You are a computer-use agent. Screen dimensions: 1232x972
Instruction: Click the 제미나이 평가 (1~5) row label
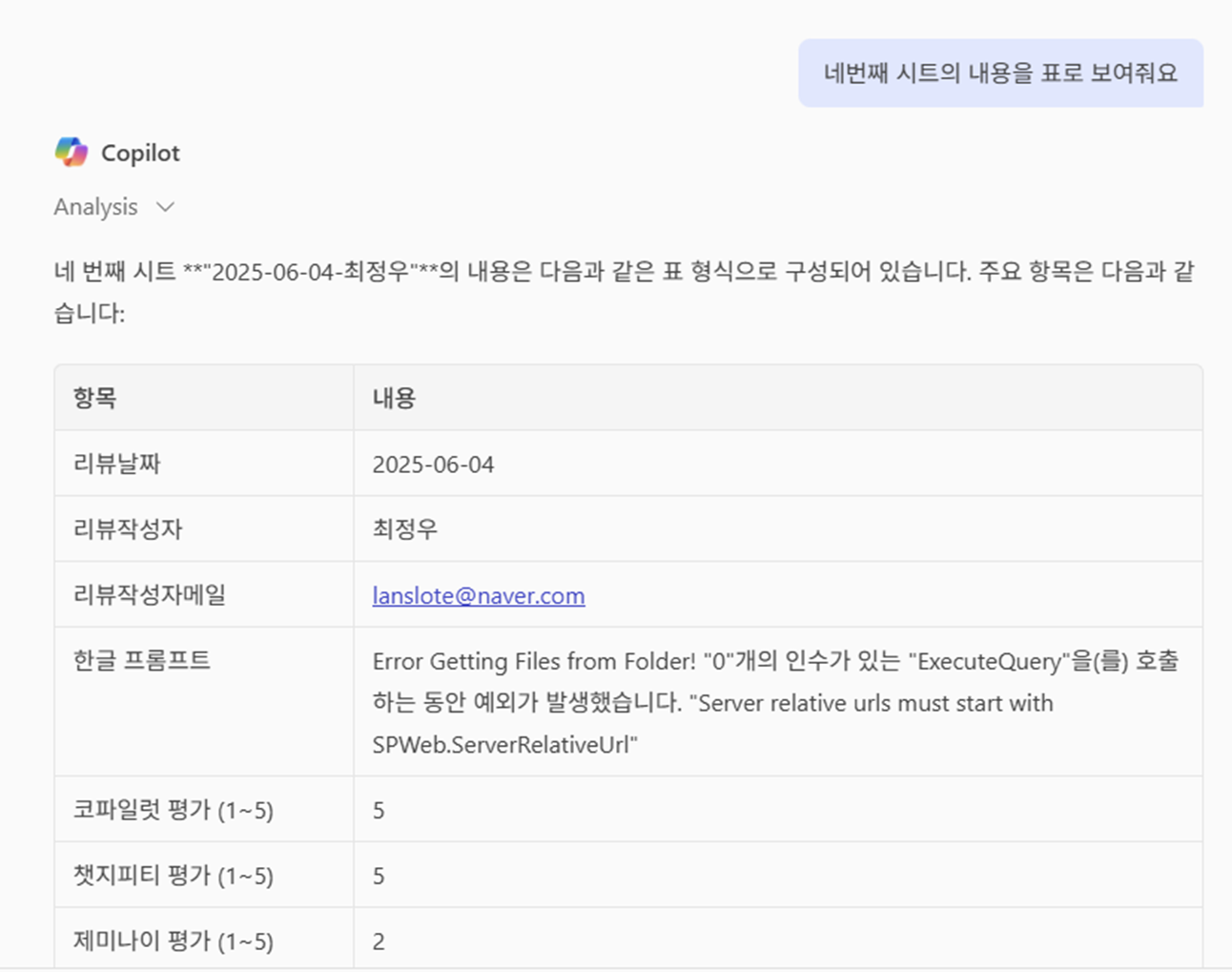click(174, 941)
